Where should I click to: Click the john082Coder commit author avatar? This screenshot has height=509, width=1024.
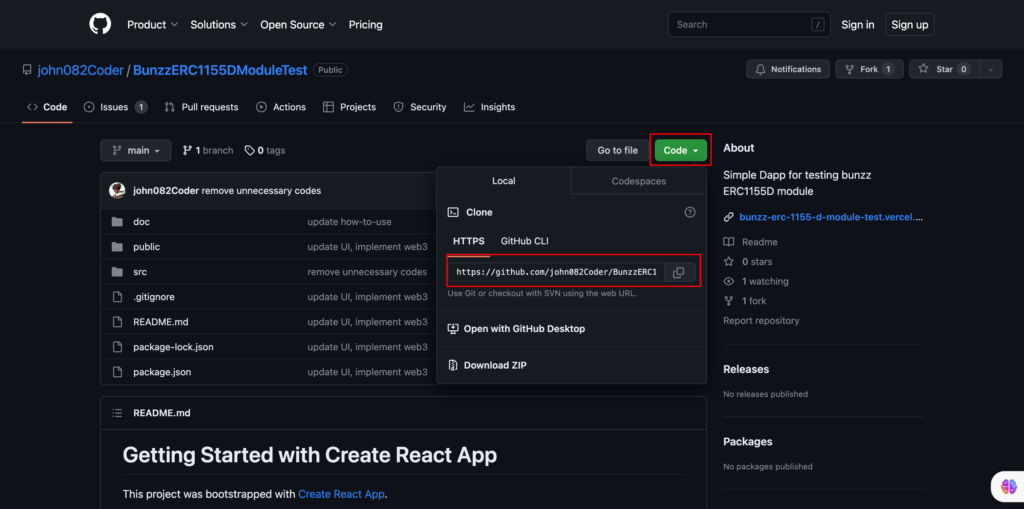tap(117, 191)
